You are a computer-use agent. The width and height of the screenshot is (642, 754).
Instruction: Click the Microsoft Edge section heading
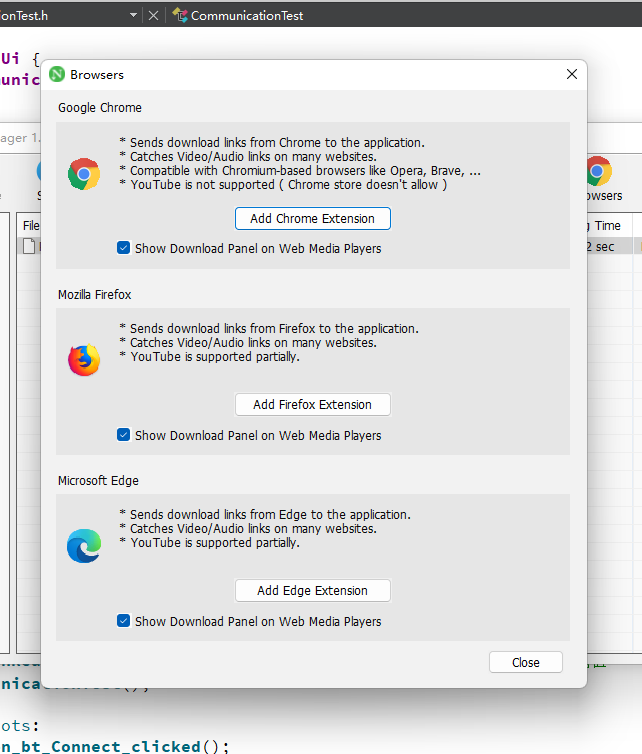[x=99, y=480]
